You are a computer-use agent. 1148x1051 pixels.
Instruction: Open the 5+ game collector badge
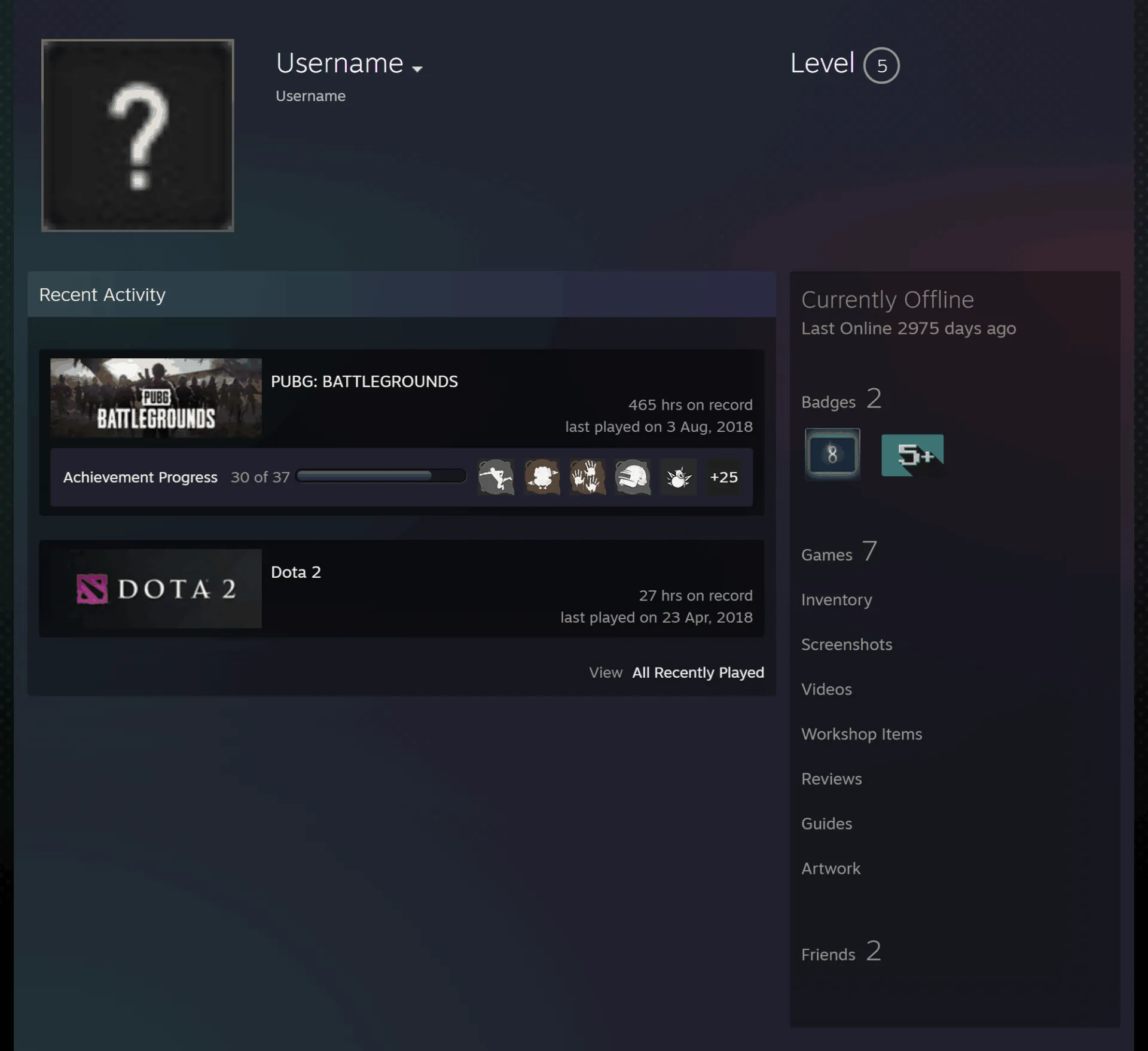pyautogui.click(x=912, y=455)
